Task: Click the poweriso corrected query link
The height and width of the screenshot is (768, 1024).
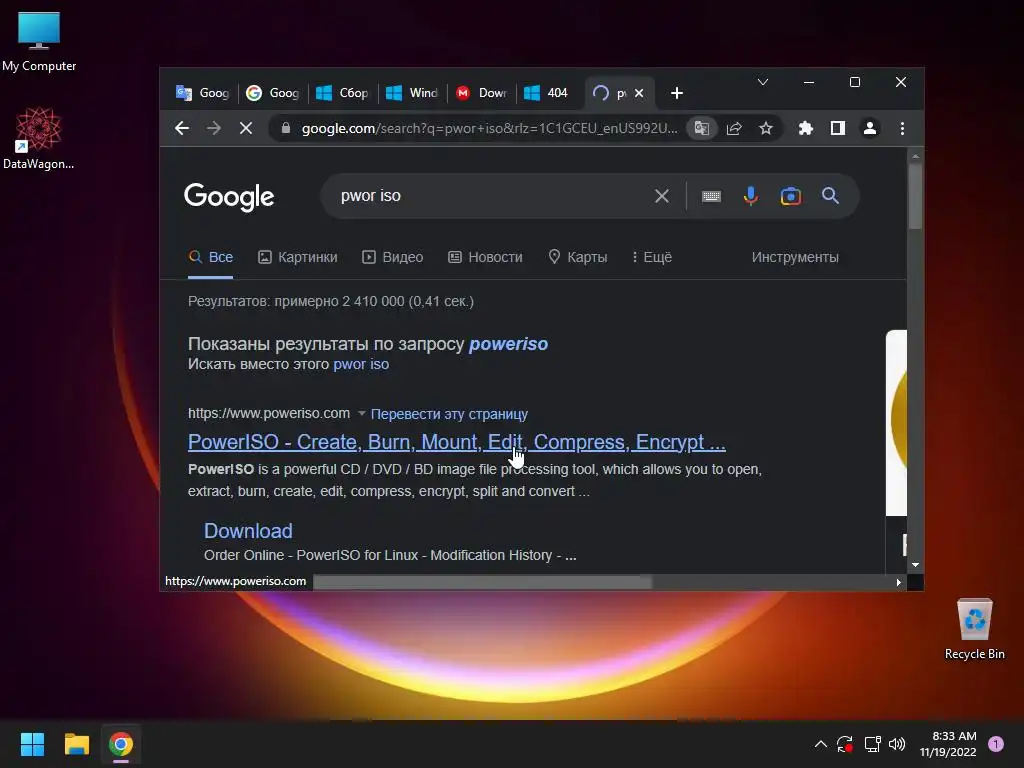Action: tap(508, 344)
